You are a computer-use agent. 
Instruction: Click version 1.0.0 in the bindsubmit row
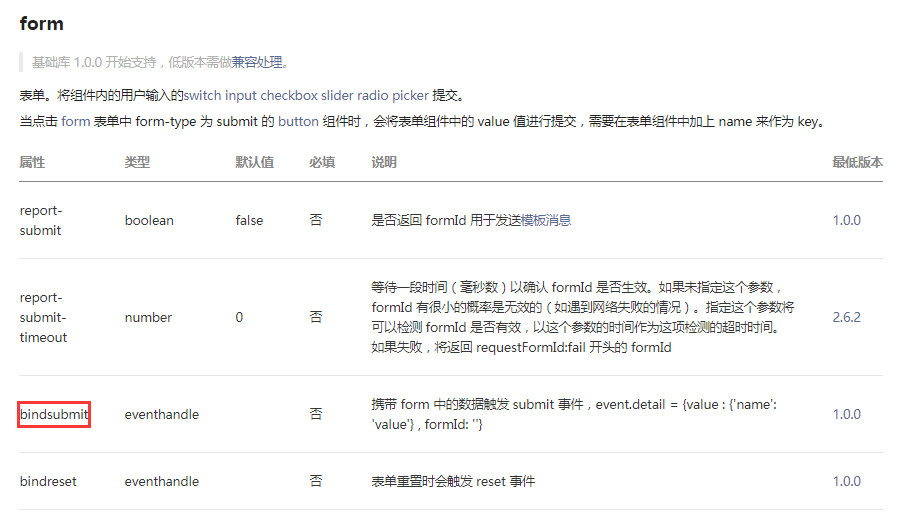846,414
